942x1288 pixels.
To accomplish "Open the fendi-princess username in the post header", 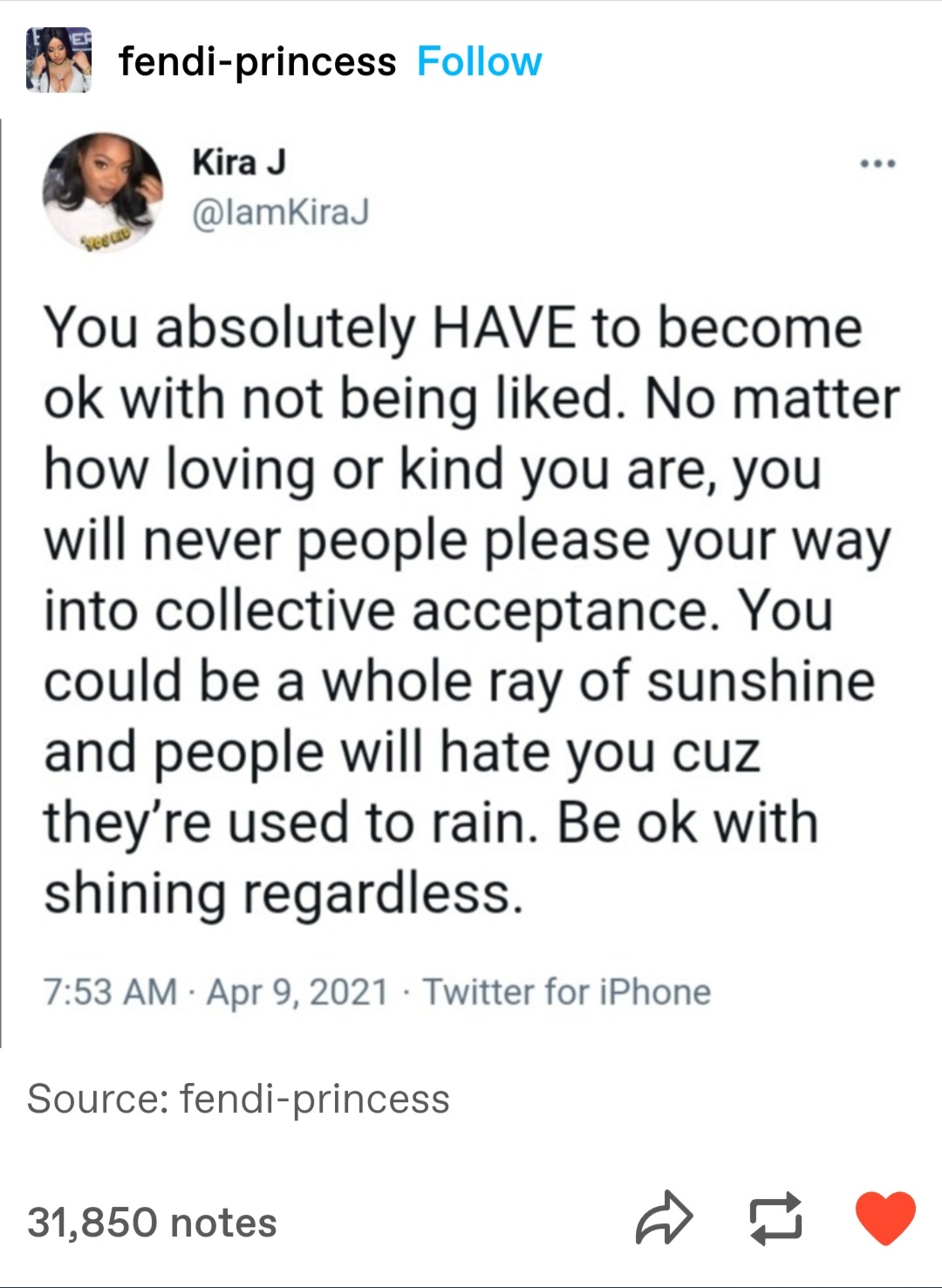I will pos(257,61).
